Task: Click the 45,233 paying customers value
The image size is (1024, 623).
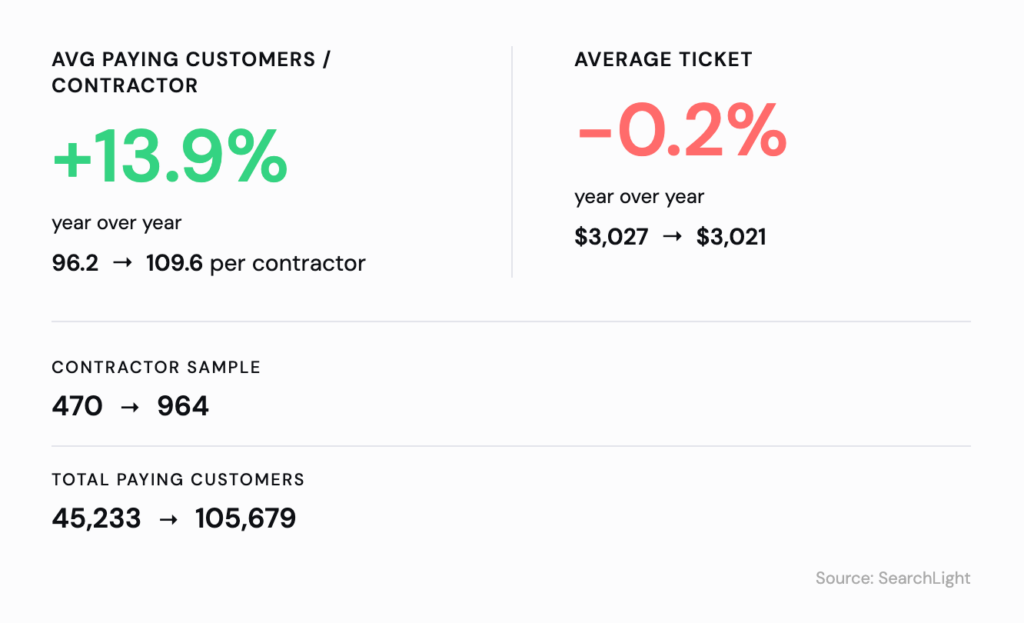Action: 96,519
